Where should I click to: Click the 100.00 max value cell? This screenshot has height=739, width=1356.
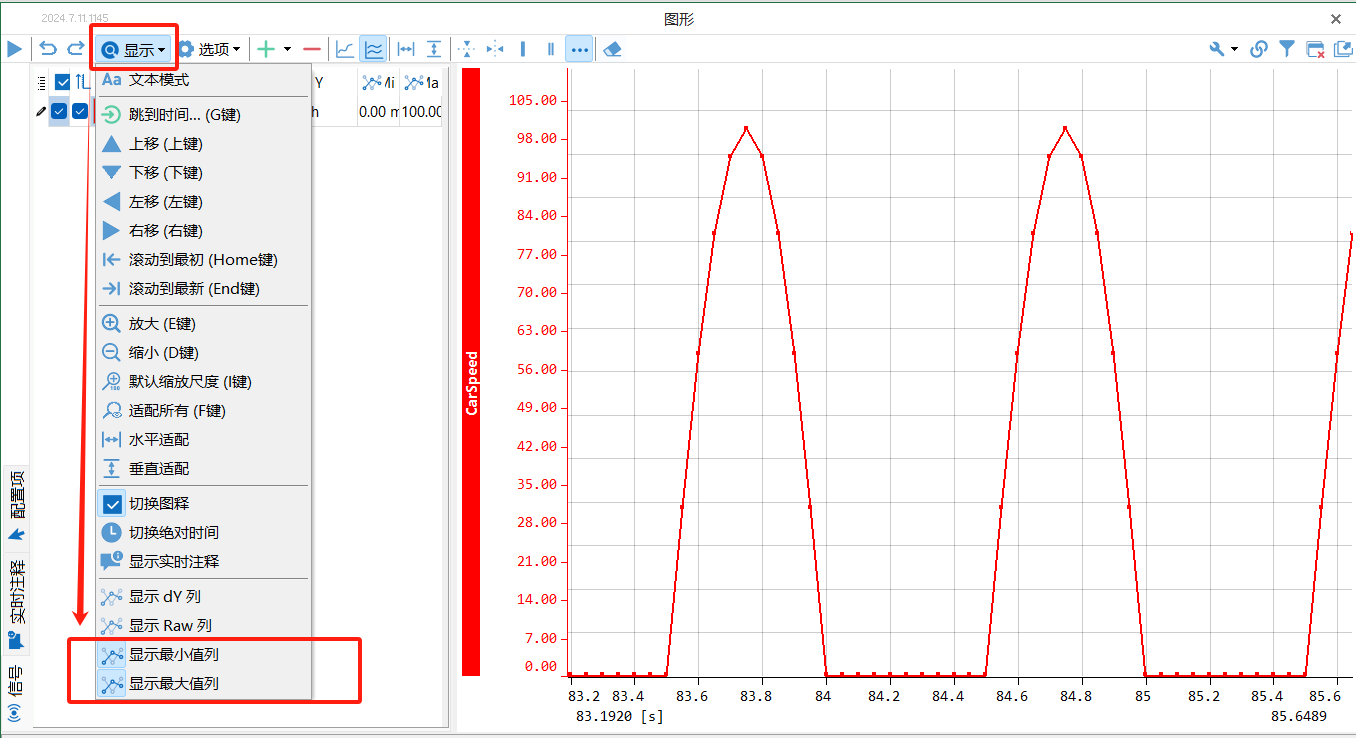coord(421,112)
